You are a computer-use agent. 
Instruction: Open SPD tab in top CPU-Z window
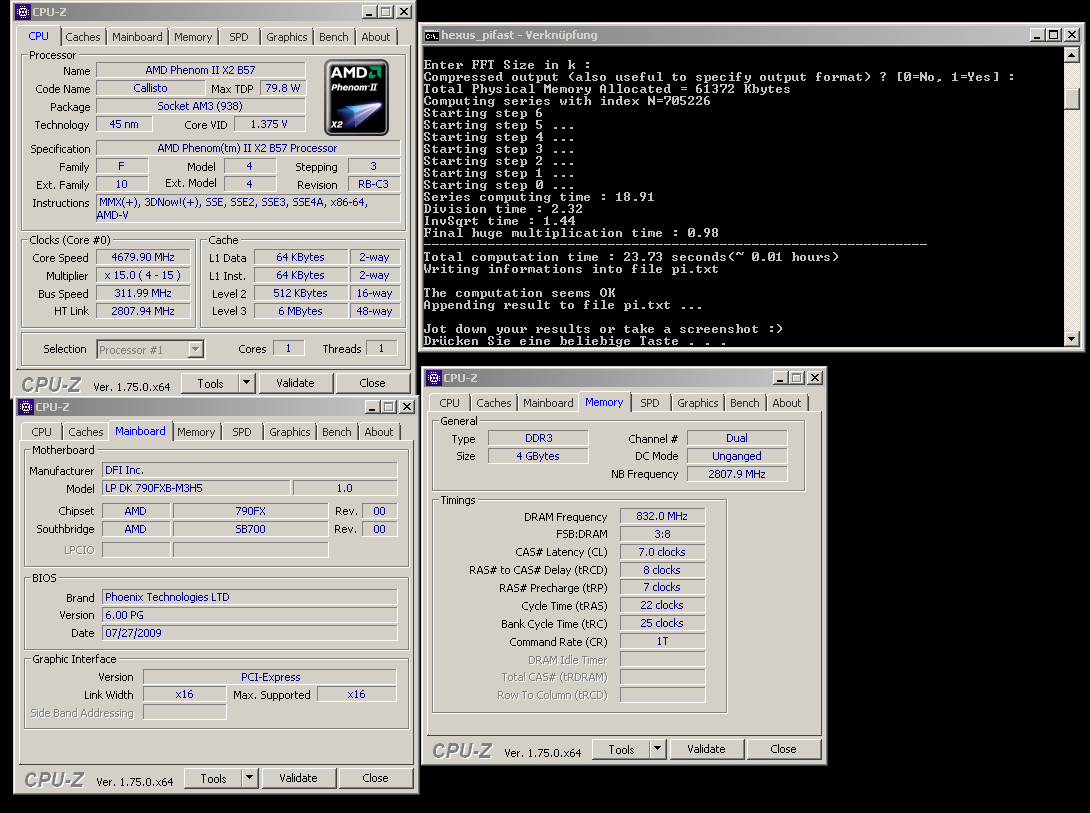tap(238, 37)
